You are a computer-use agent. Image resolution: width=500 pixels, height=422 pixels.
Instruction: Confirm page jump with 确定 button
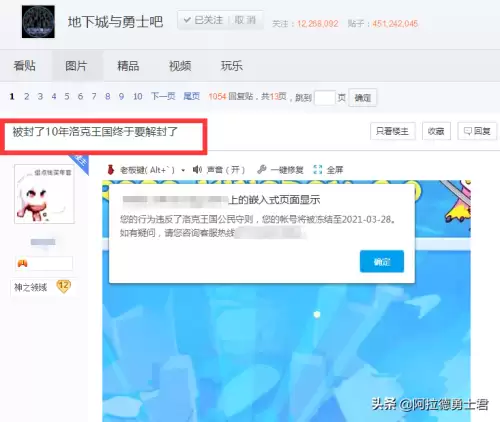(363, 98)
